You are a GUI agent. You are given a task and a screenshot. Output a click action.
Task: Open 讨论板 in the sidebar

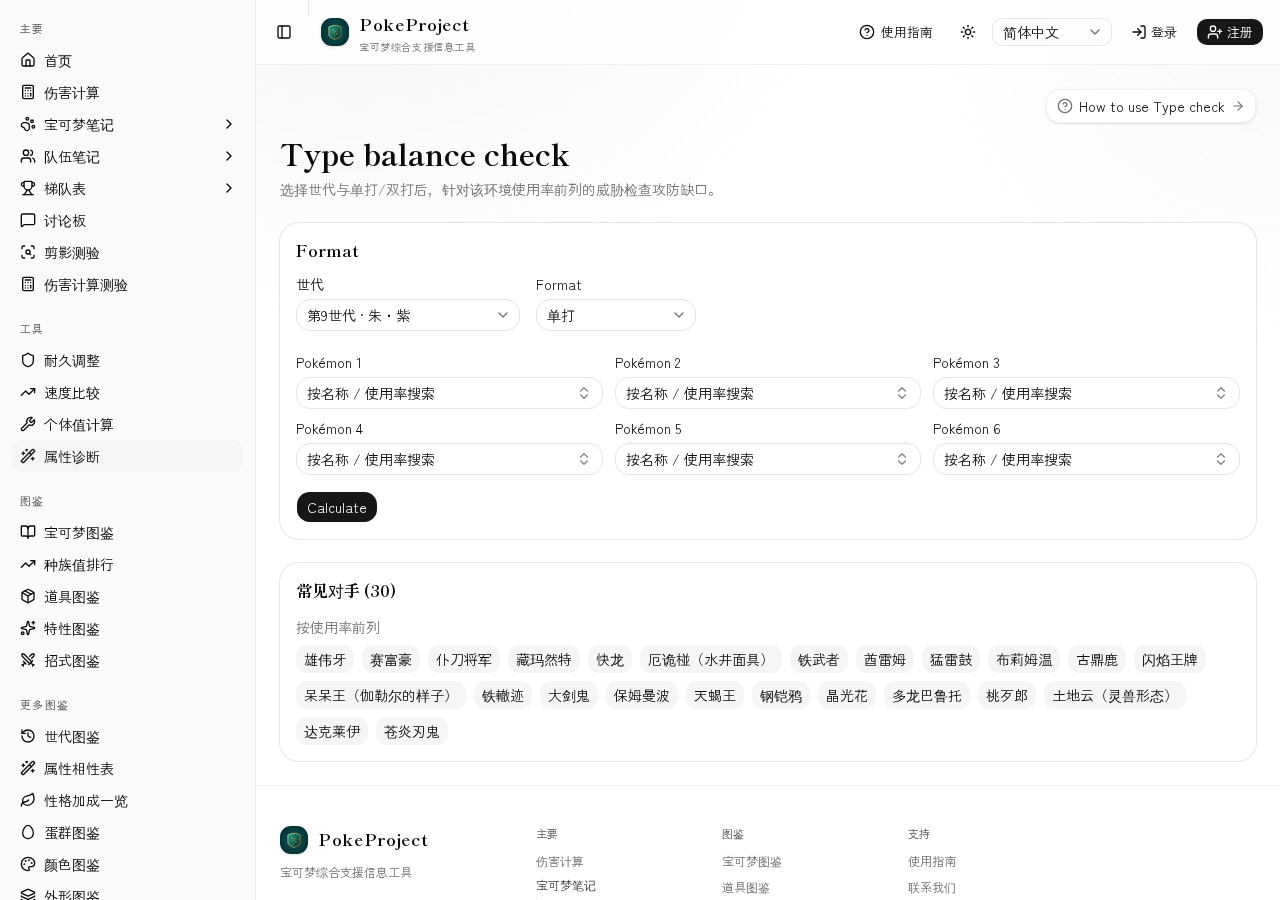click(x=127, y=220)
